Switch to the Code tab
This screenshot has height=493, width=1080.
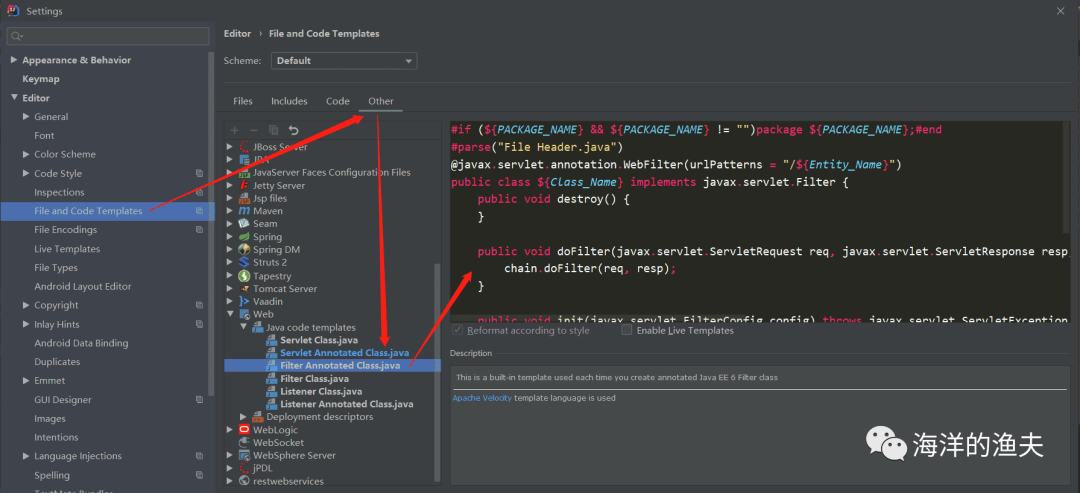(x=338, y=101)
